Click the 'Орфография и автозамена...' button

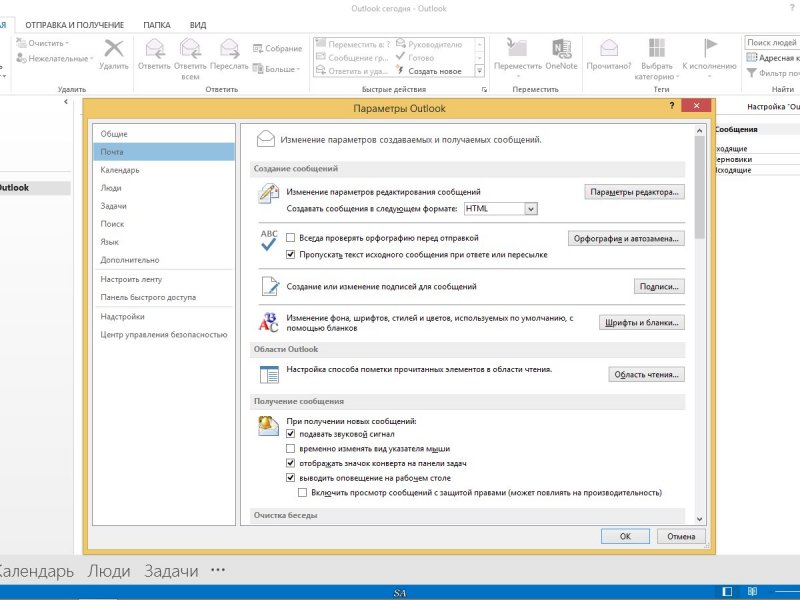(x=626, y=238)
